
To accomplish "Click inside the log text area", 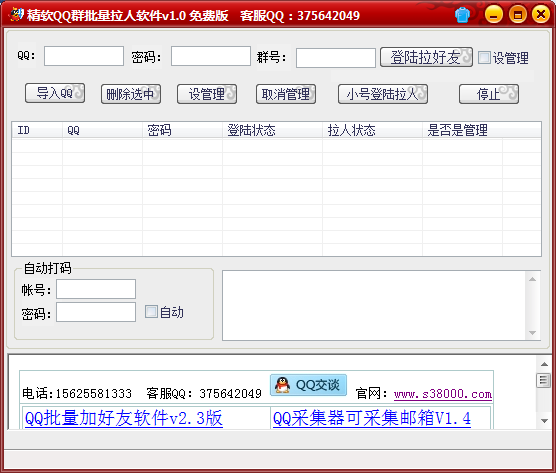I will coord(374,306).
